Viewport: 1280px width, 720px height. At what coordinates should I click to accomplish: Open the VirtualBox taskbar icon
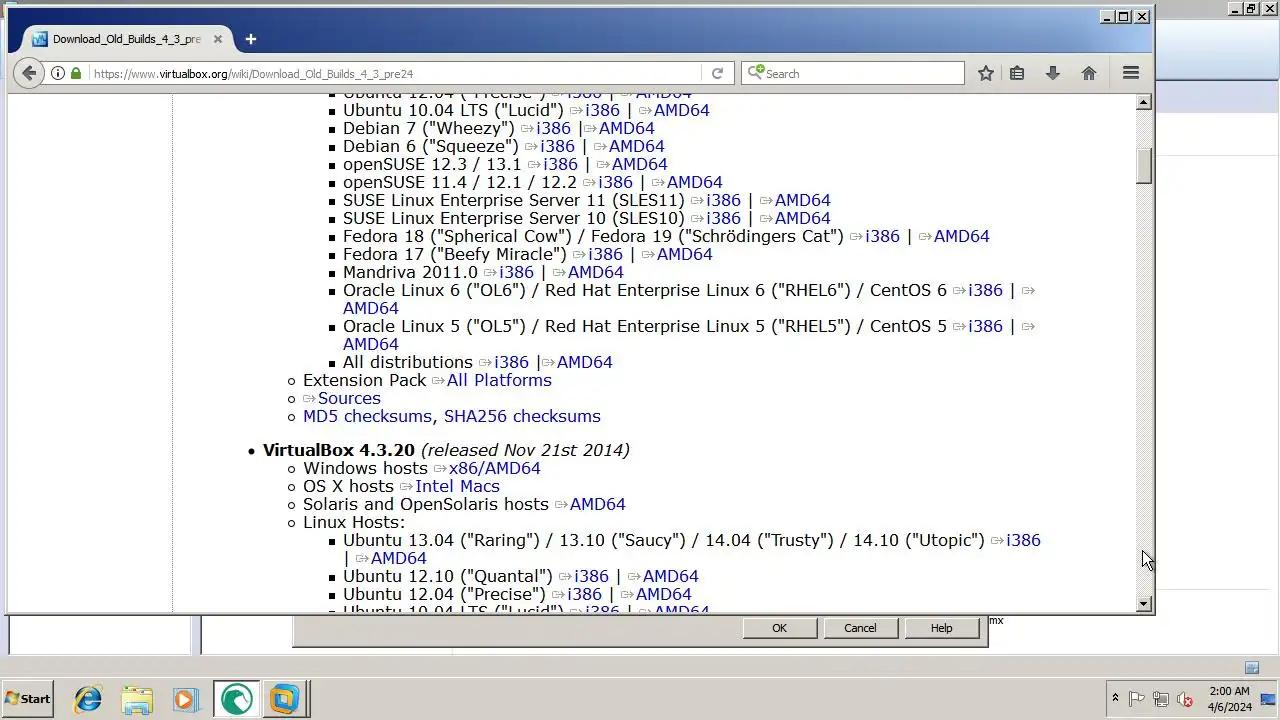point(284,699)
